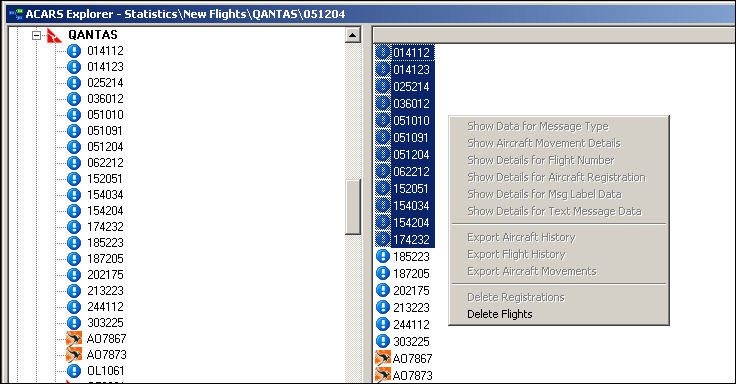Screen dimensions: 736x384
Task: Select highlighted 025214 in right list
Action: [412, 86]
